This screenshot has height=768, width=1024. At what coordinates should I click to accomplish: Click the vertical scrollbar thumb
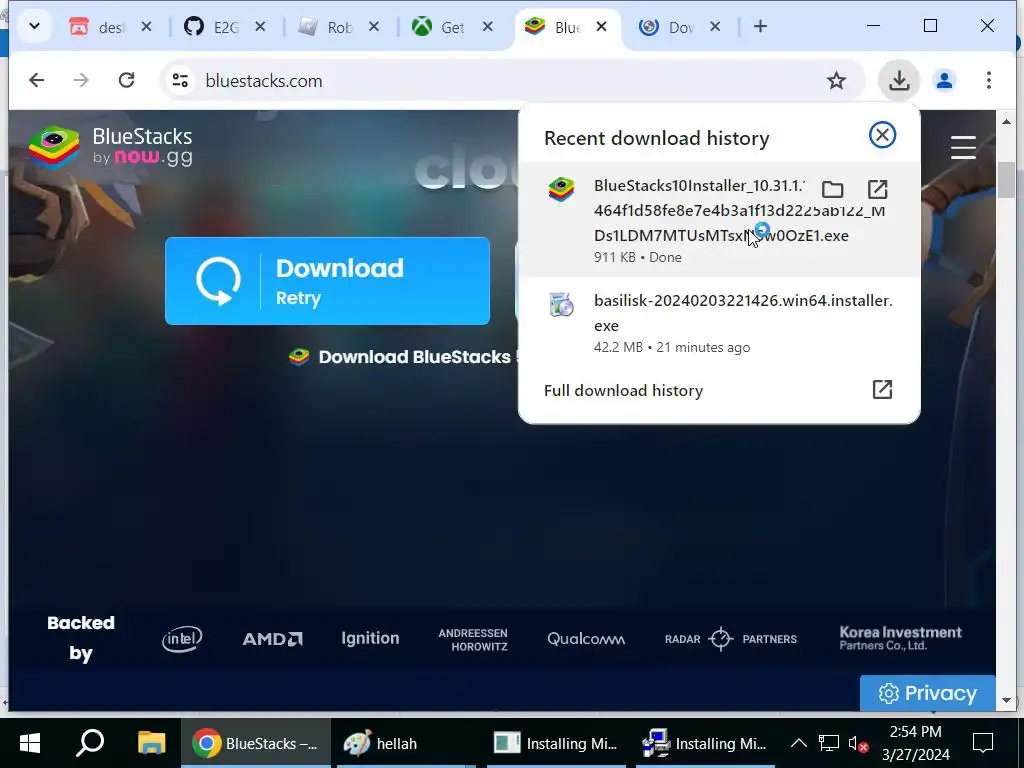tap(1006, 179)
